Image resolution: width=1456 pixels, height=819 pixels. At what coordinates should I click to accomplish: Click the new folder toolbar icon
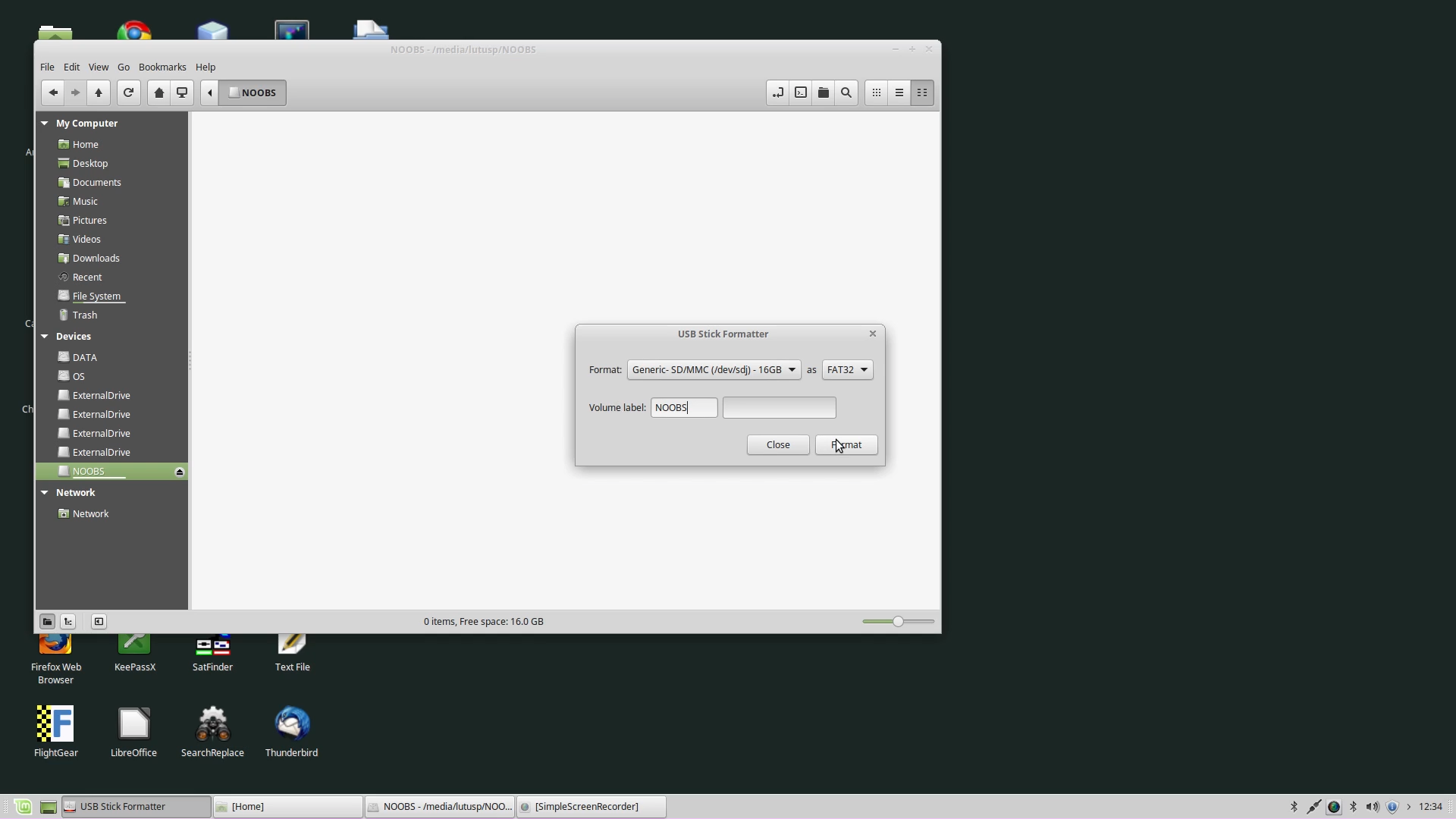[824, 93]
